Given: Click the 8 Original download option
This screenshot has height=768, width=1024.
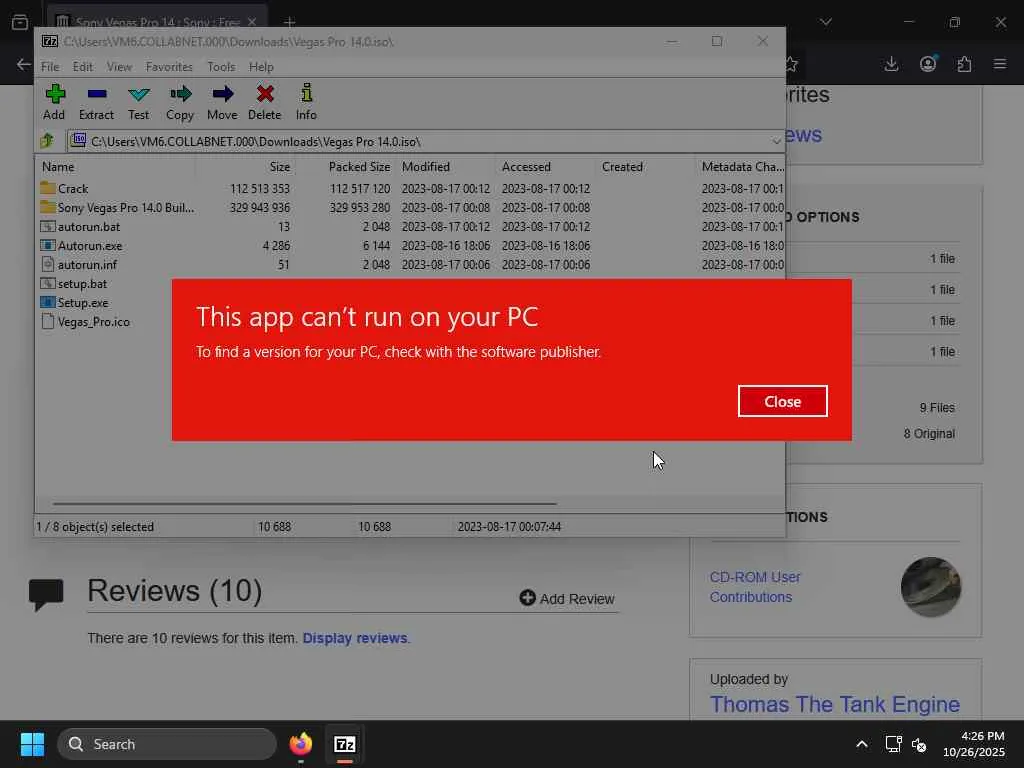Looking at the screenshot, I should (929, 434).
